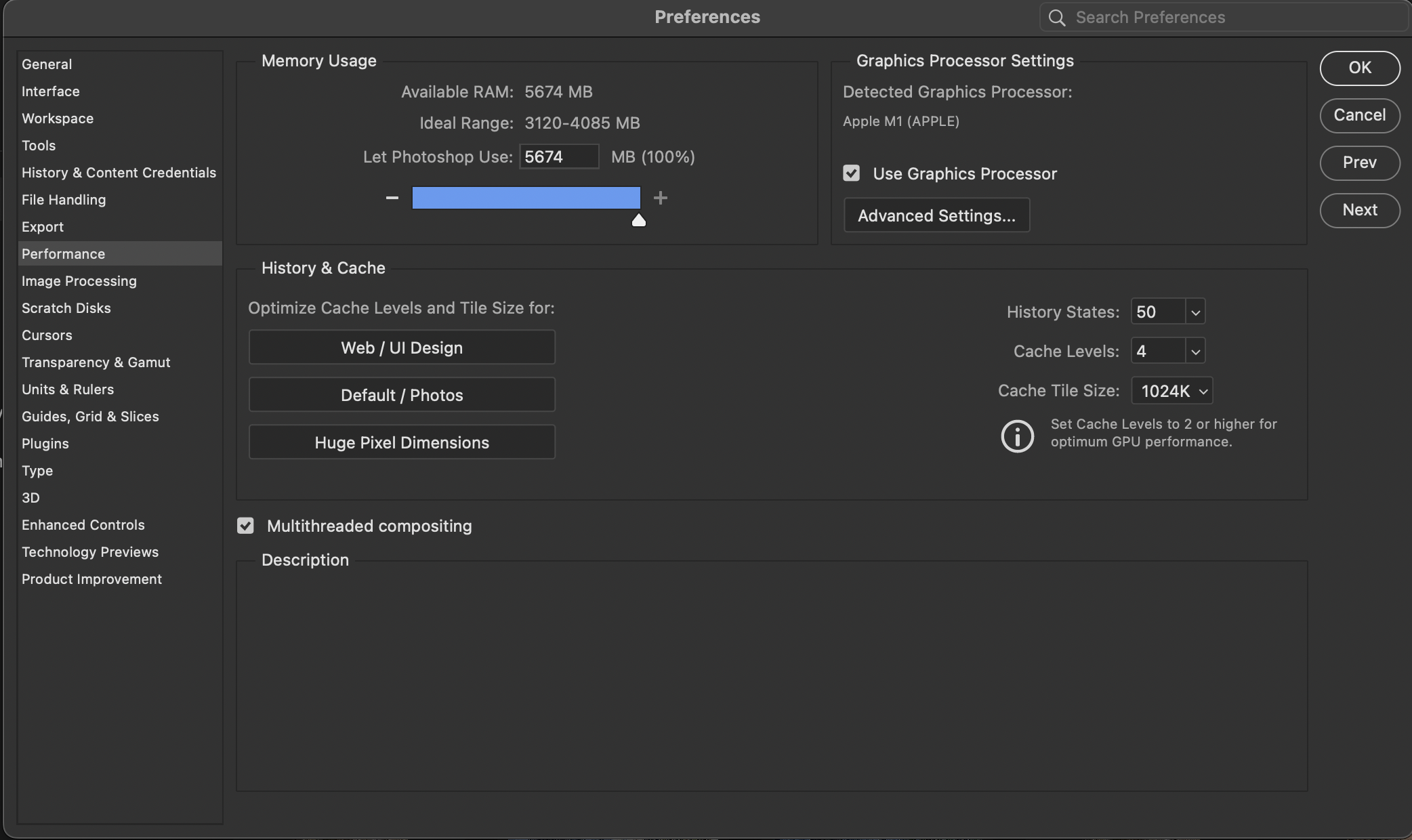
Task: Click the info icon near Cache Levels note
Action: point(1017,436)
